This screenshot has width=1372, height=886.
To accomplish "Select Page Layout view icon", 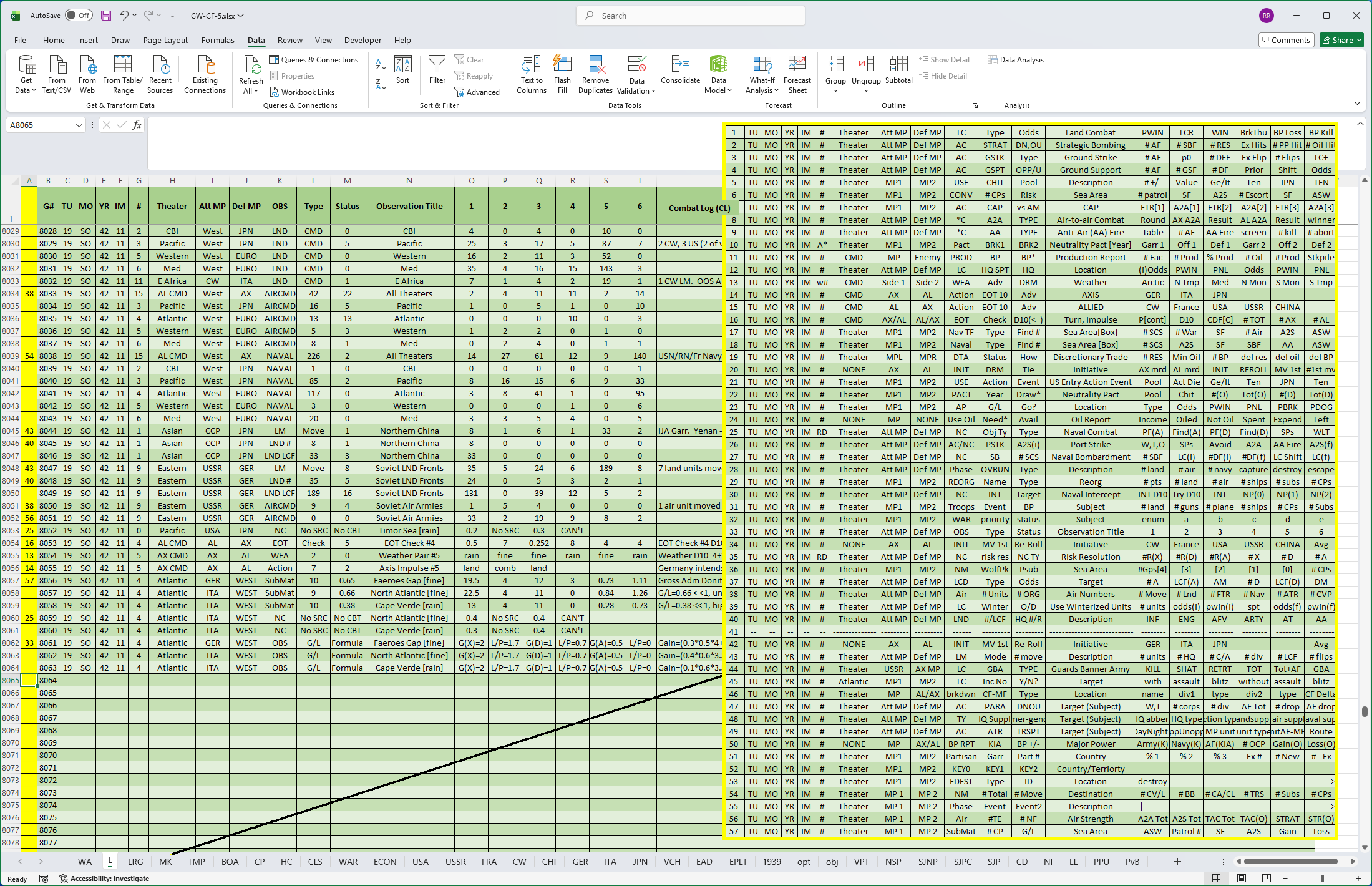I will [x=1242, y=879].
